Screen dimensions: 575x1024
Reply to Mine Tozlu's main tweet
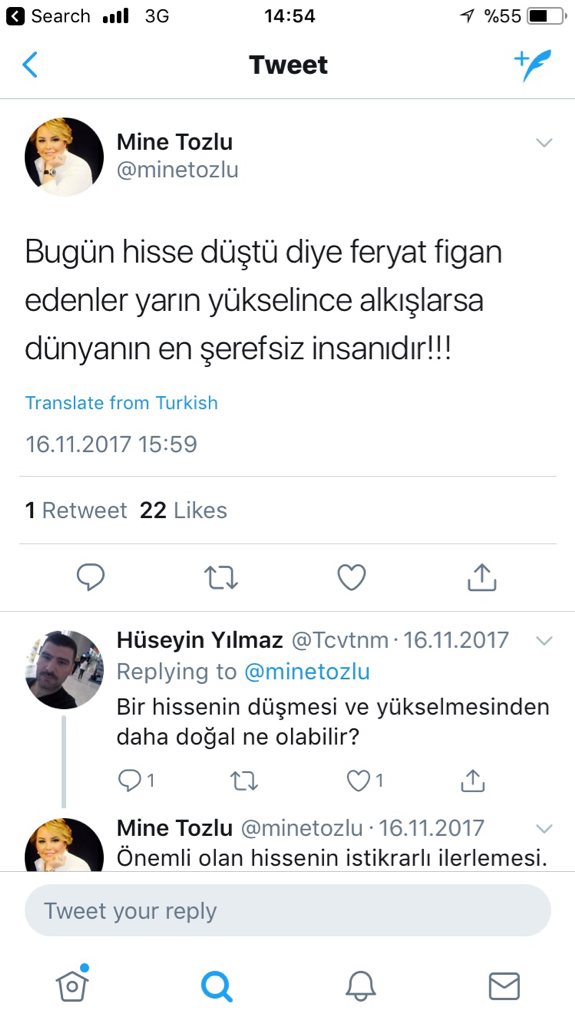[90, 577]
